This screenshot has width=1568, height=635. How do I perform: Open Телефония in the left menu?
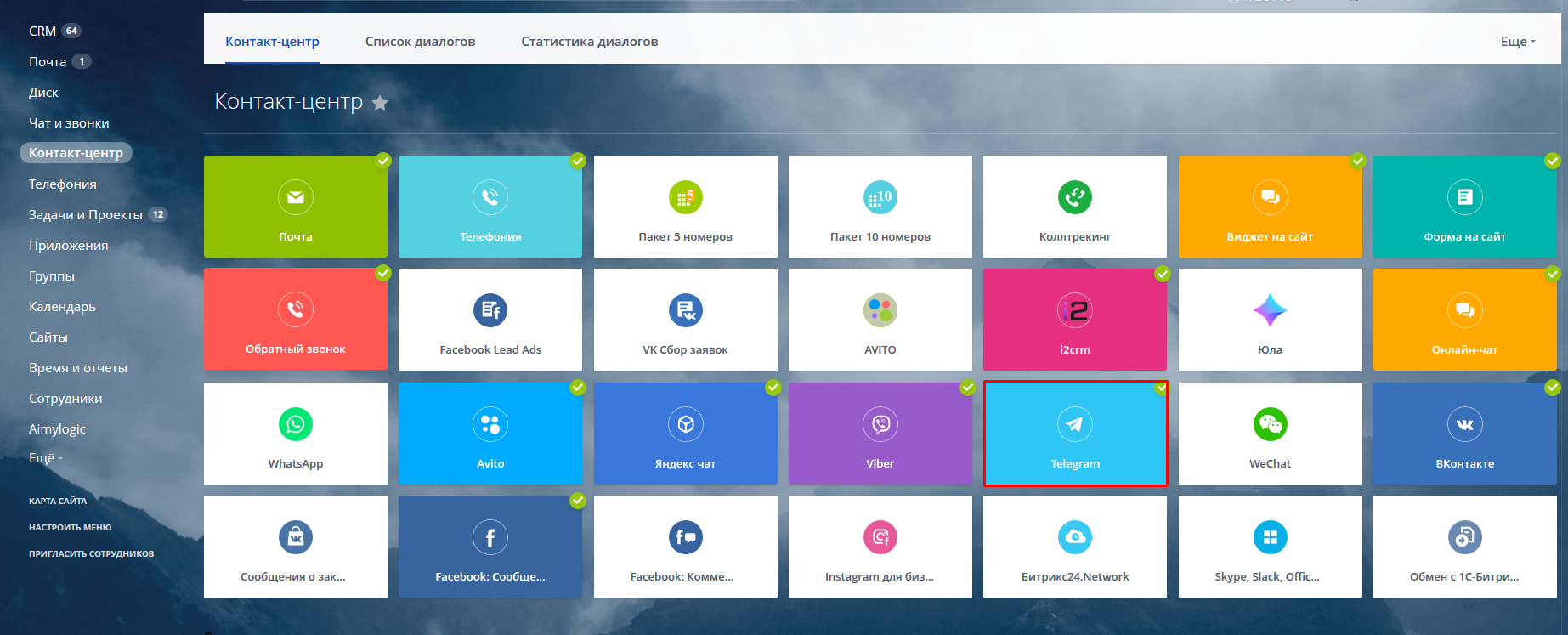(x=63, y=184)
